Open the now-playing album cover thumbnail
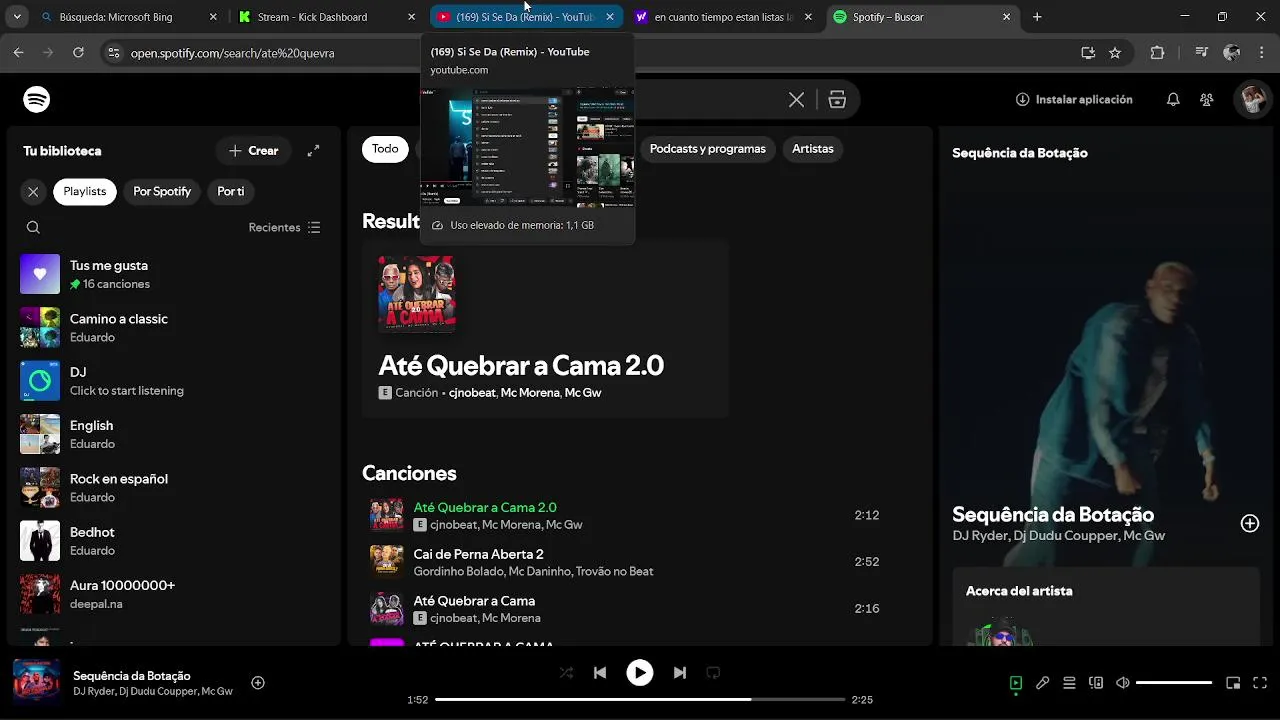The width and height of the screenshot is (1280, 720). [37, 683]
